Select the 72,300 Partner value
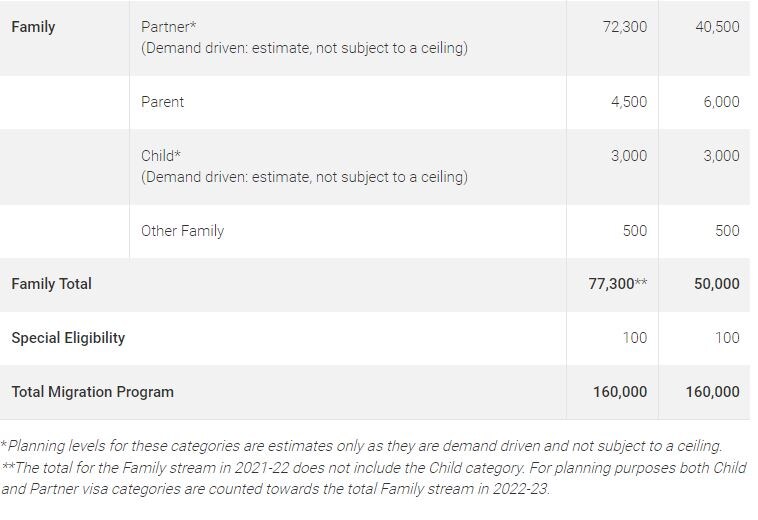Image resolution: width=758 pixels, height=520 pixels. click(624, 27)
